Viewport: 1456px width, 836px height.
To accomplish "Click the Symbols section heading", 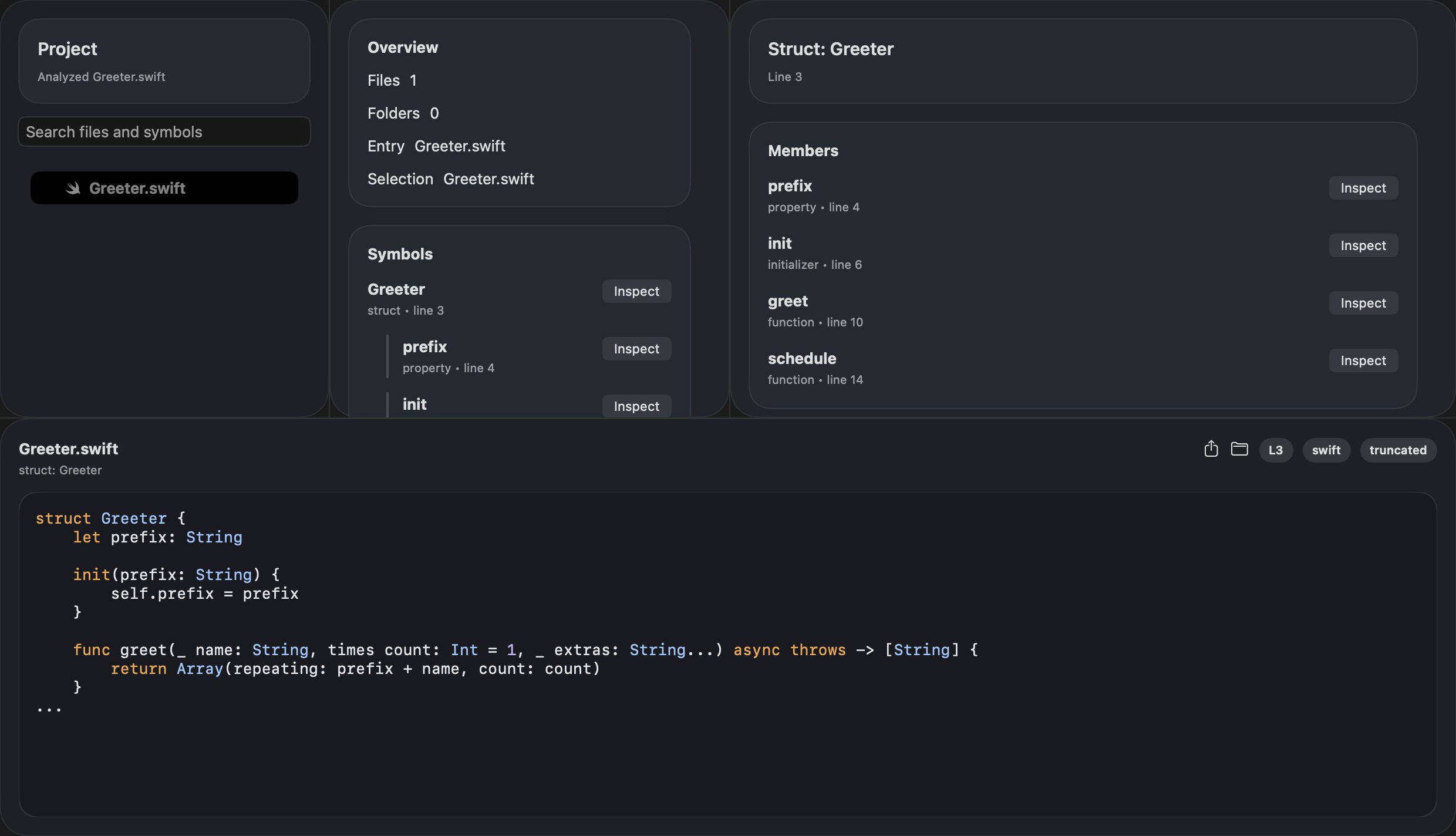I will pos(400,254).
